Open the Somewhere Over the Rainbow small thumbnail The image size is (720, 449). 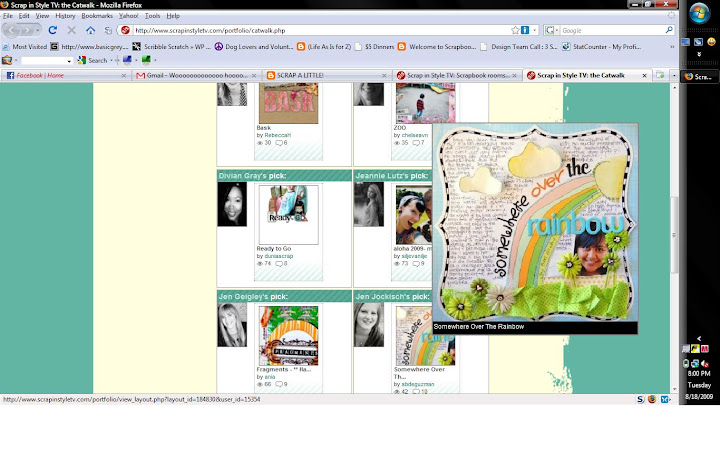(x=425, y=336)
